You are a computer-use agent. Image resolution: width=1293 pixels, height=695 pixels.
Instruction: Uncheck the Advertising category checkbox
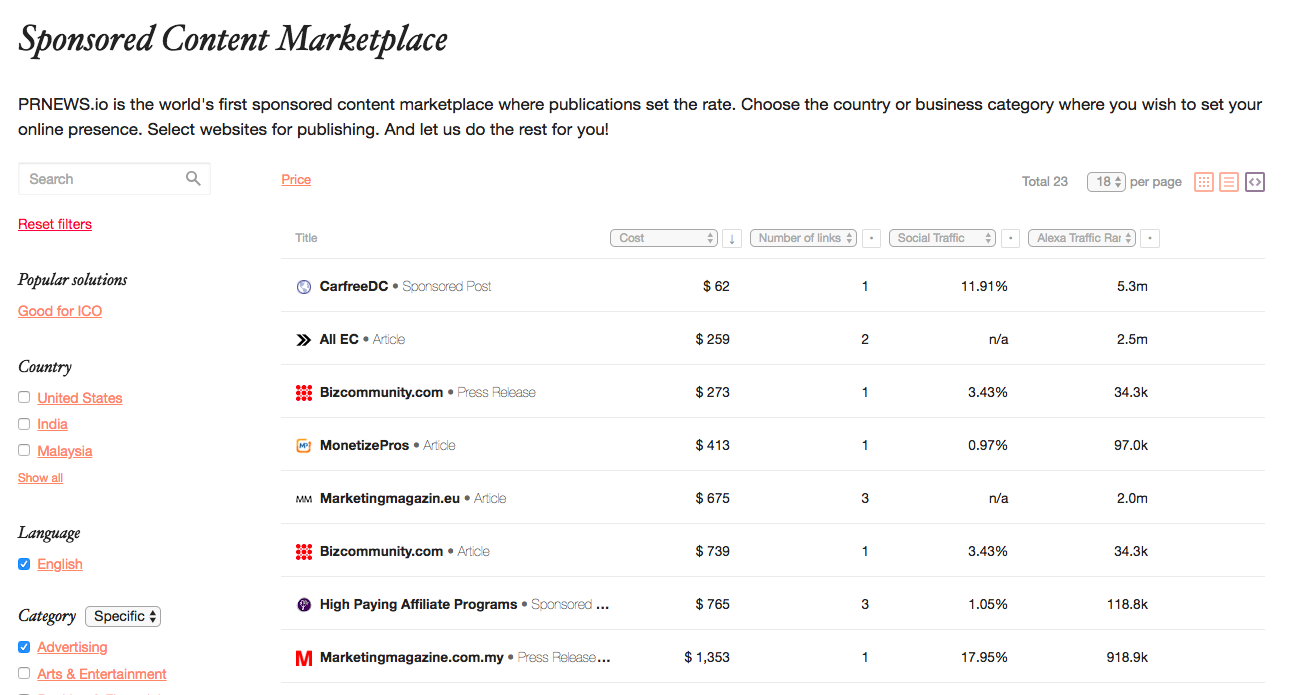[24, 647]
